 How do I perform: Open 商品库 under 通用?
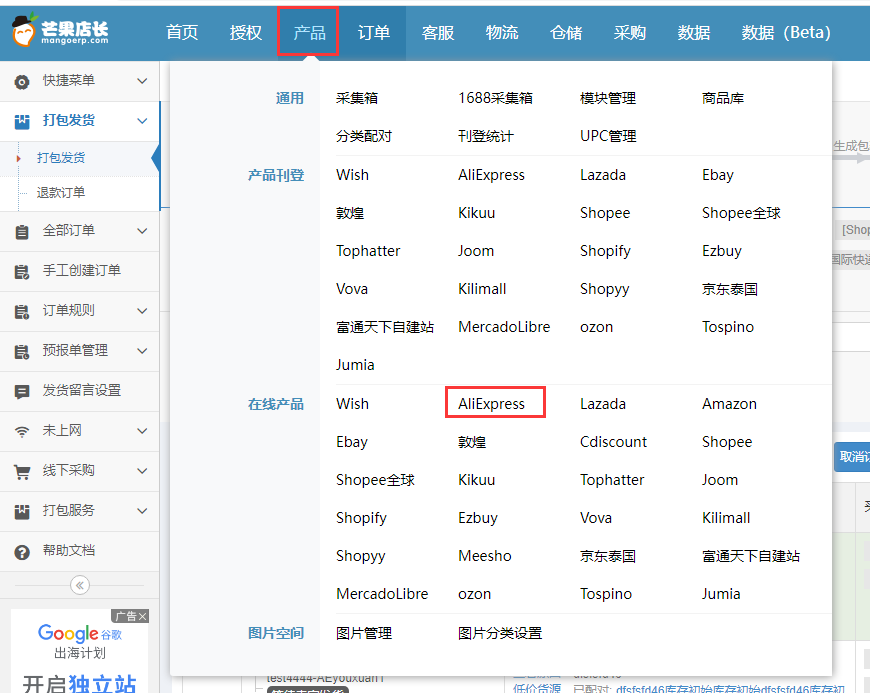pyautogui.click(x=723, y=98)
